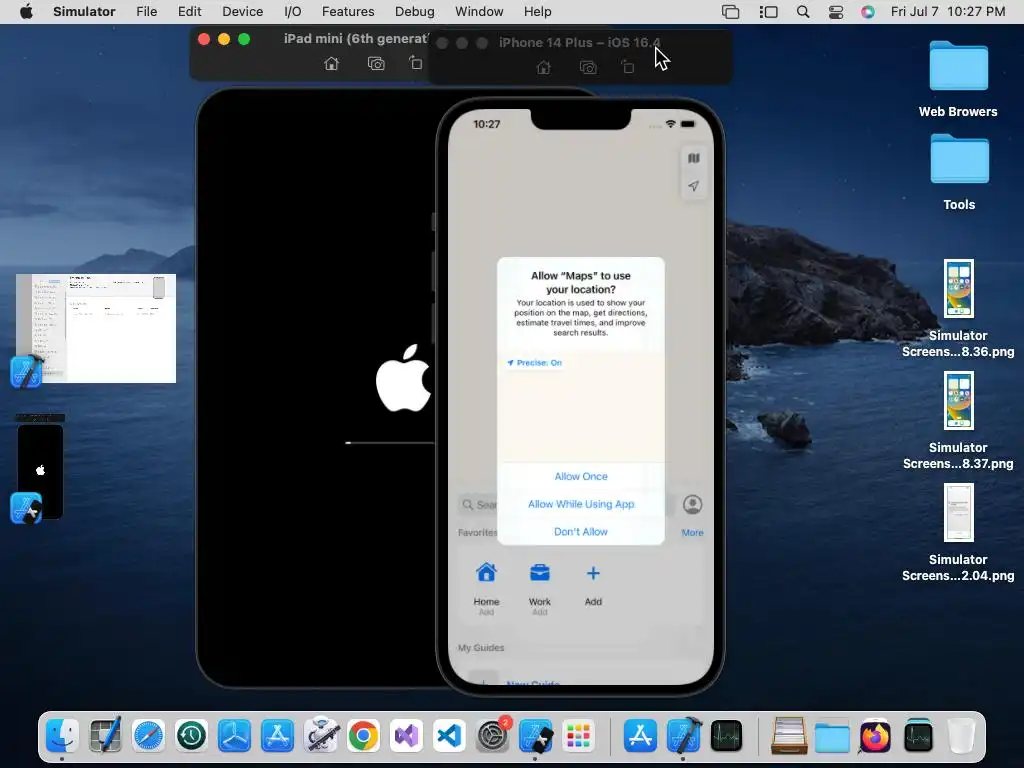This screenshot has height=768, width=1024.
Task: Open Time Machine from the Dock
Action: click(x=191, y=736)
